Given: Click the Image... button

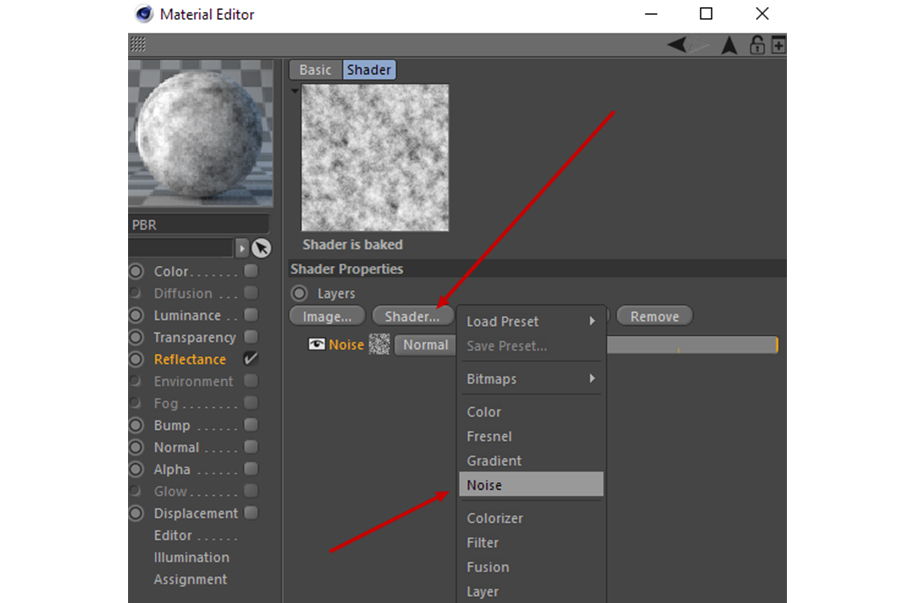Looking at the screenshot, I should (327, 315).
